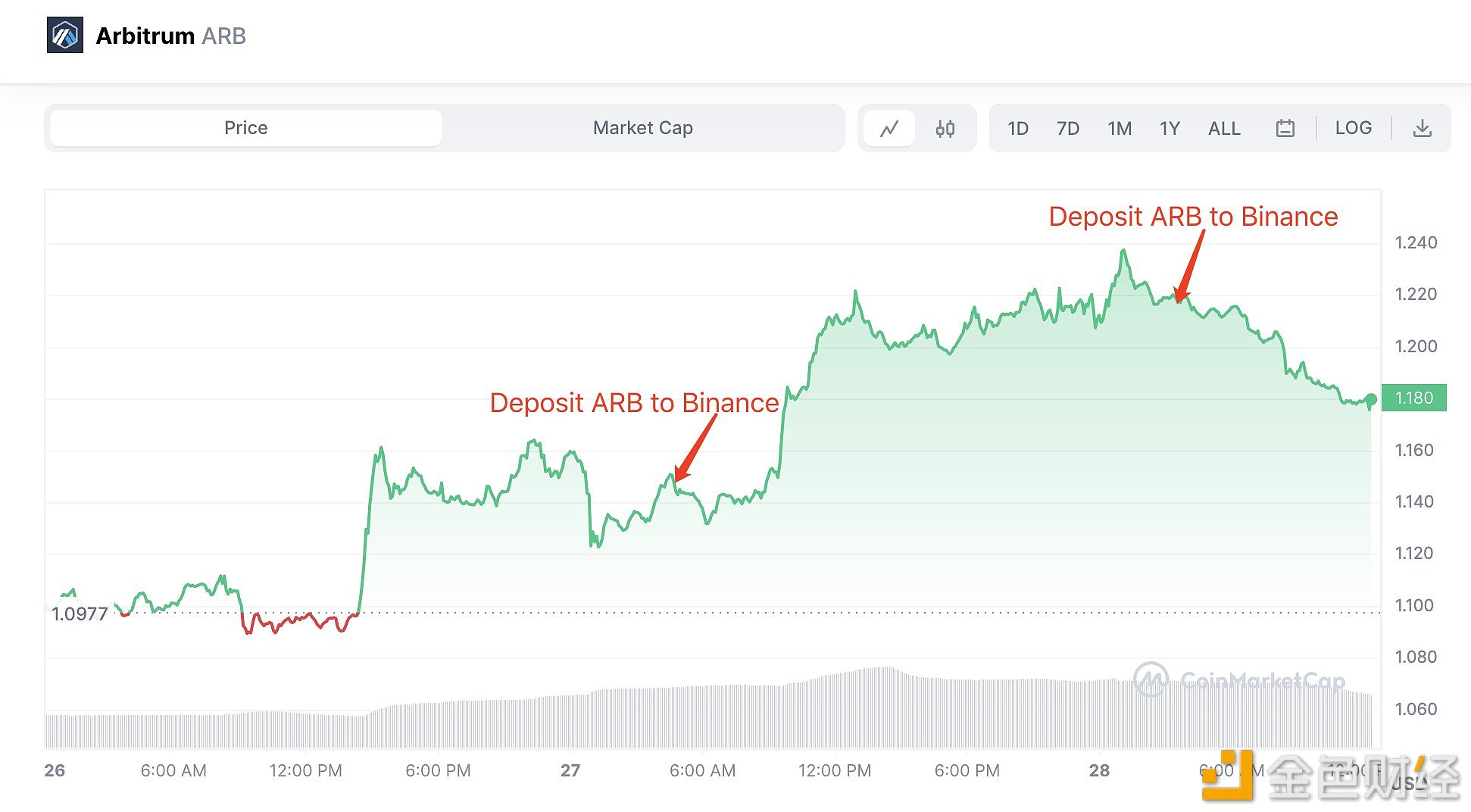Click the Arbitrum ARB title text

(x=171, y=36)
